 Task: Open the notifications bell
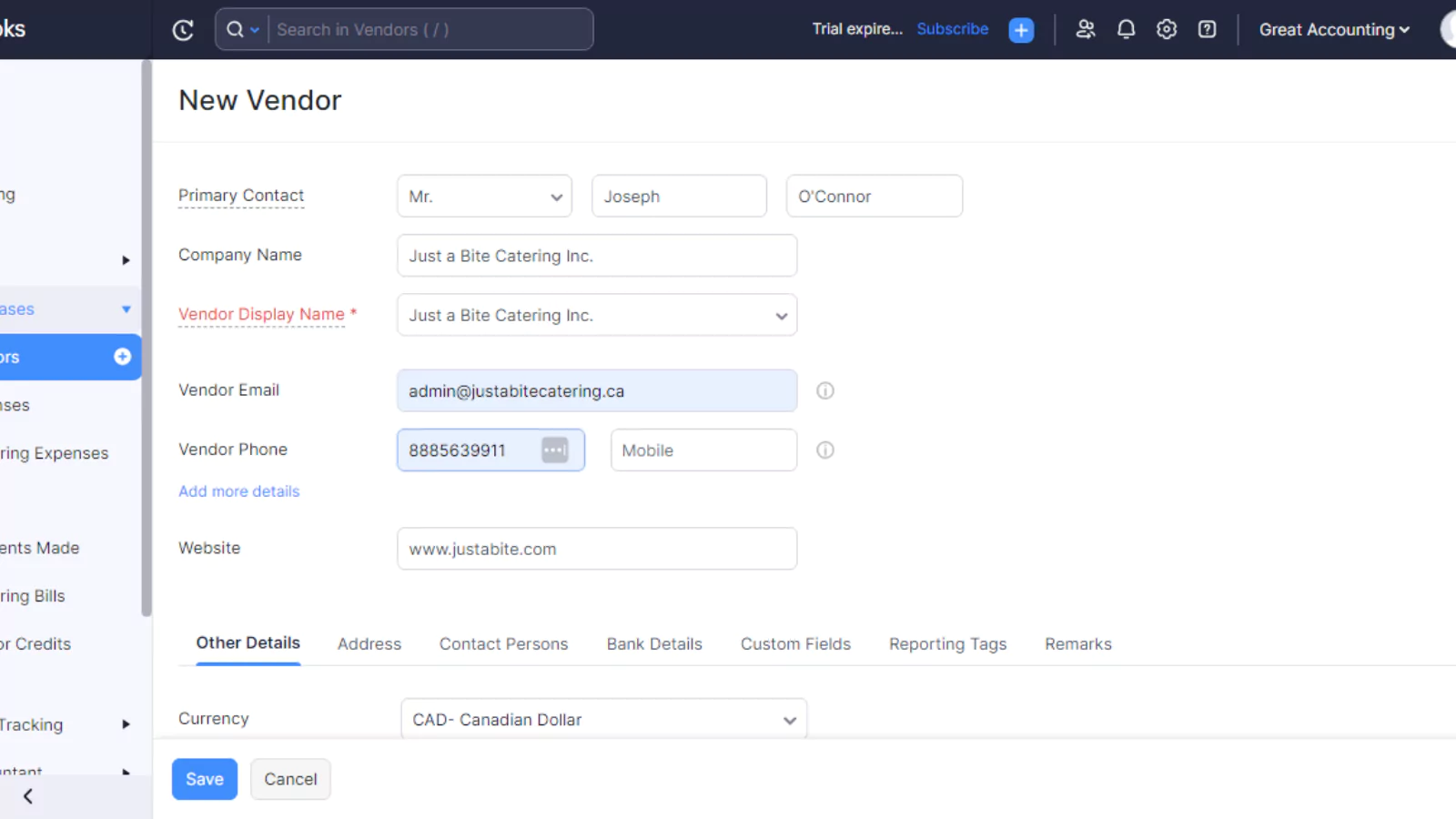click(1126, 29)
